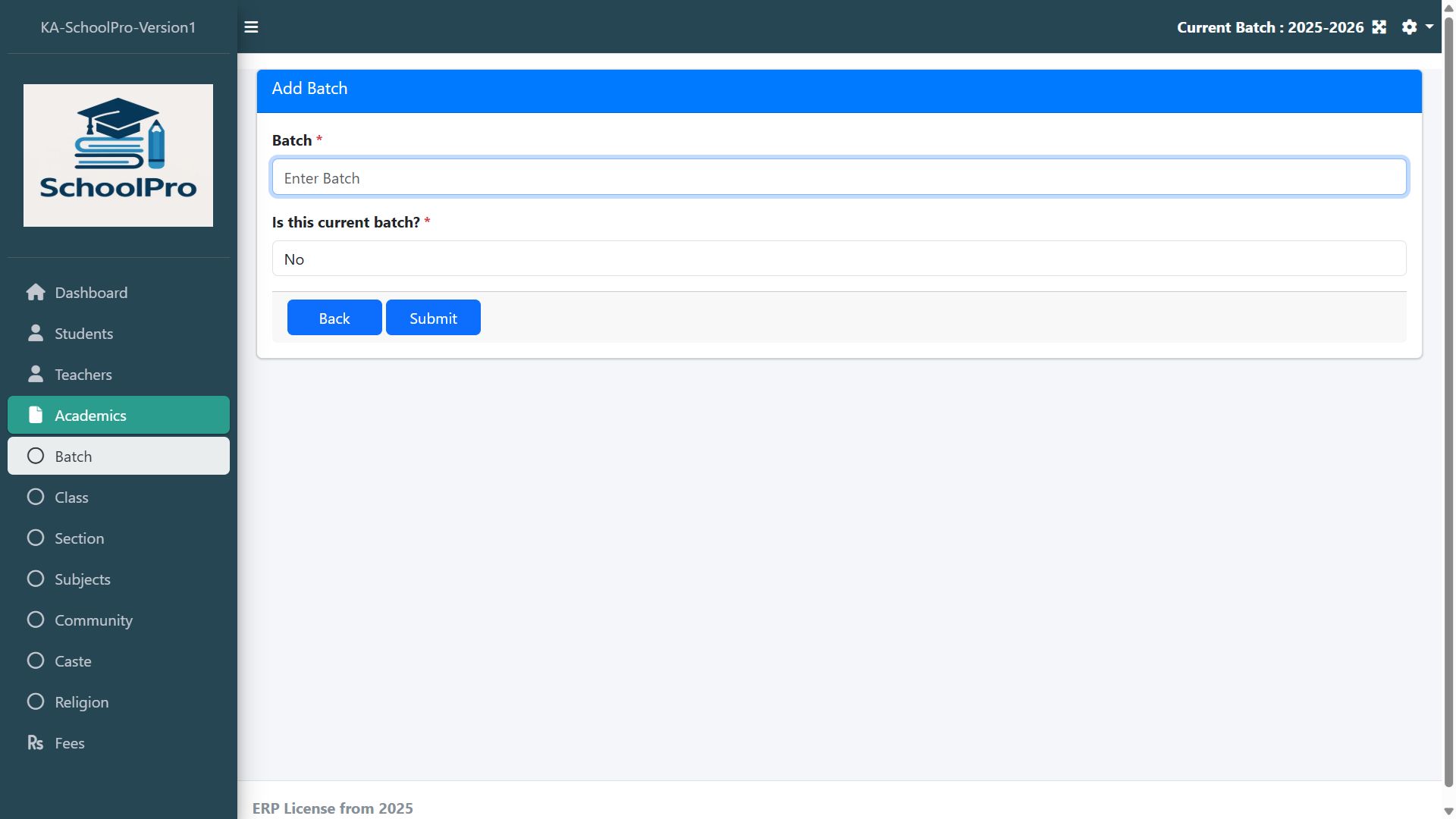Image resolution: width=1456 pixels, height=819 pixels.
Task: Click the Submit button
Action: tap(433, 318)
